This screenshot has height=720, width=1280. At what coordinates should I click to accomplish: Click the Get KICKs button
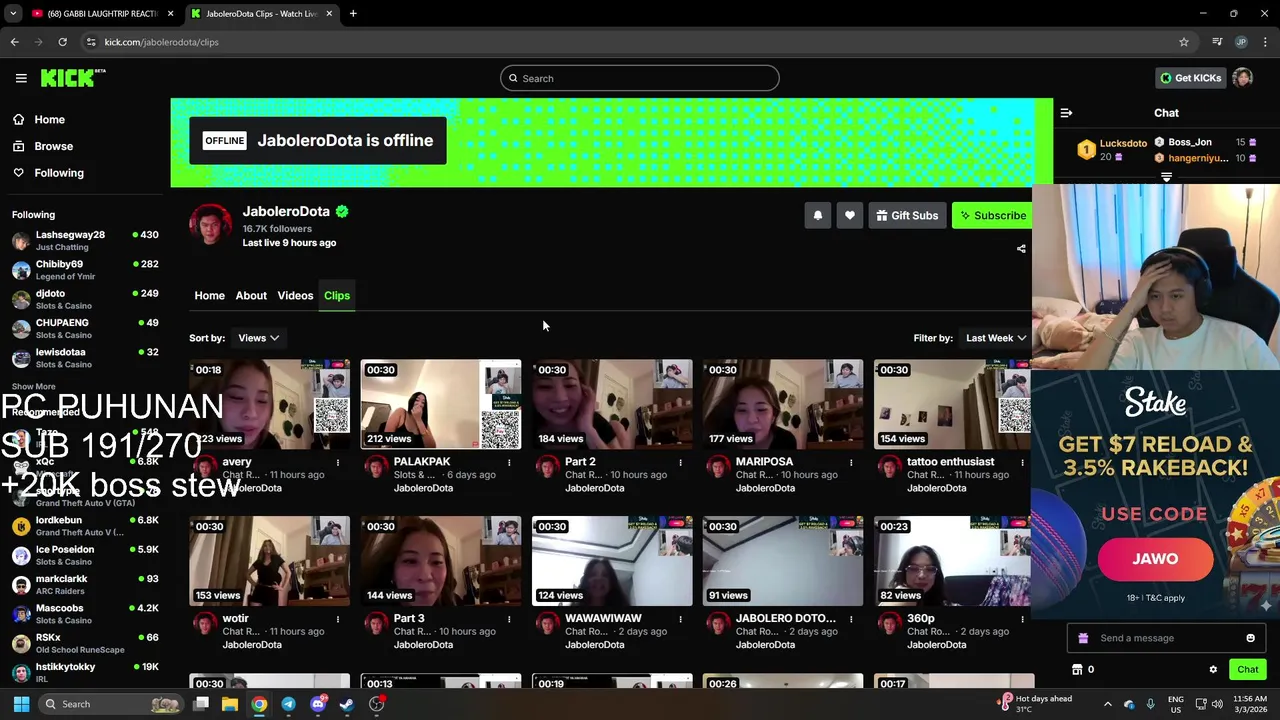tap(1189, 78)
